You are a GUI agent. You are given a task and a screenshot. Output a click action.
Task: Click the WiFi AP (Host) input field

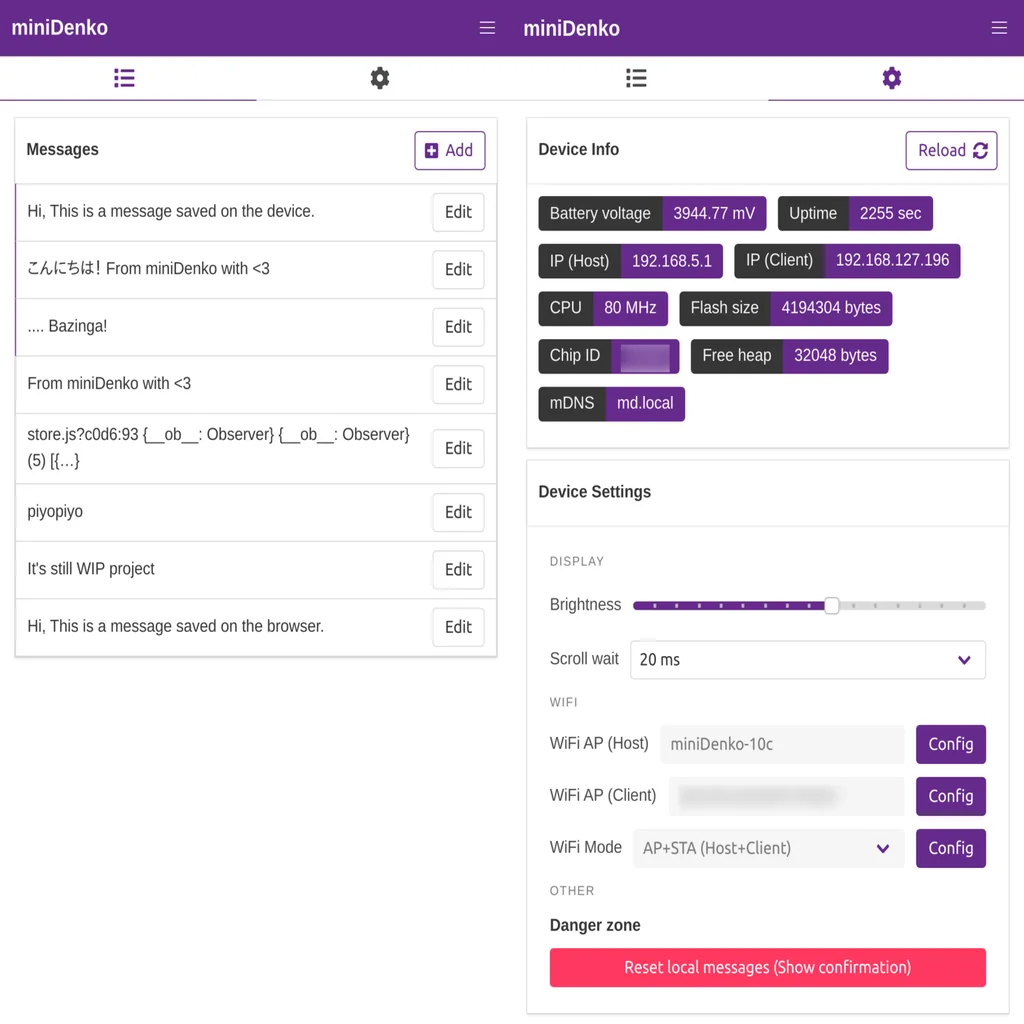[x=782, y=744]
